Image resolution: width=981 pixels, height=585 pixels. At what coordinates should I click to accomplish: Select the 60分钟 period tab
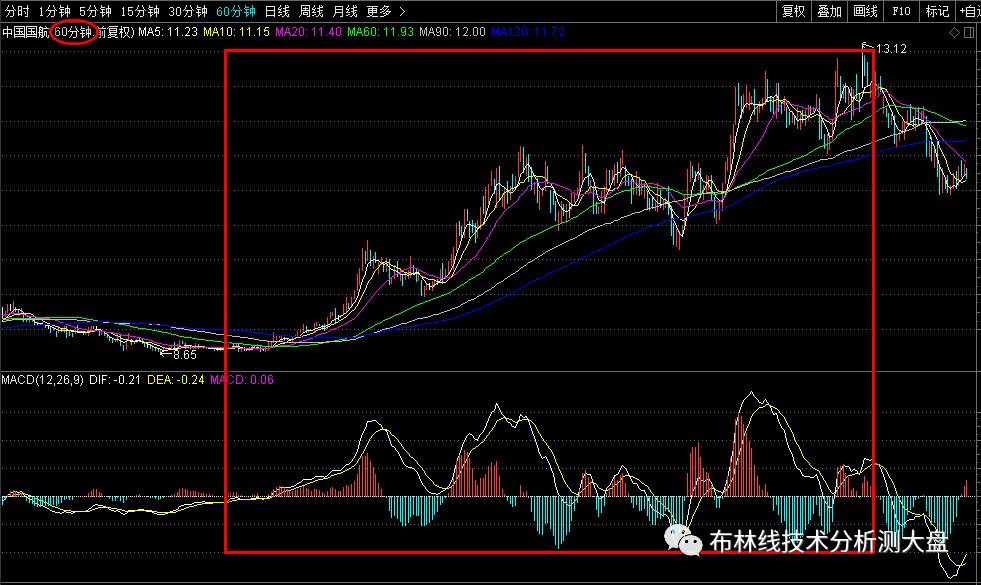(x=236, y=11)
